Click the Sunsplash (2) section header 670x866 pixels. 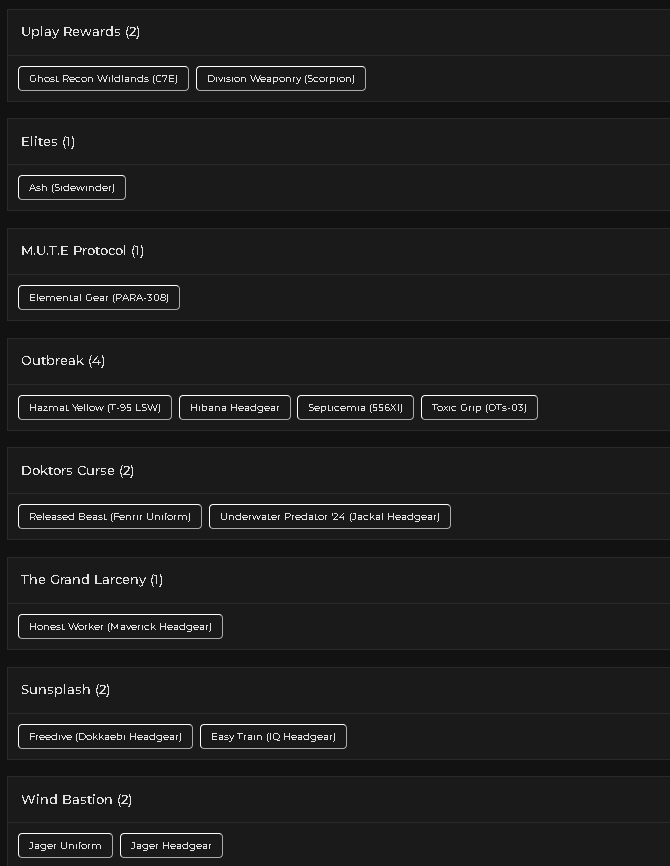339,690
